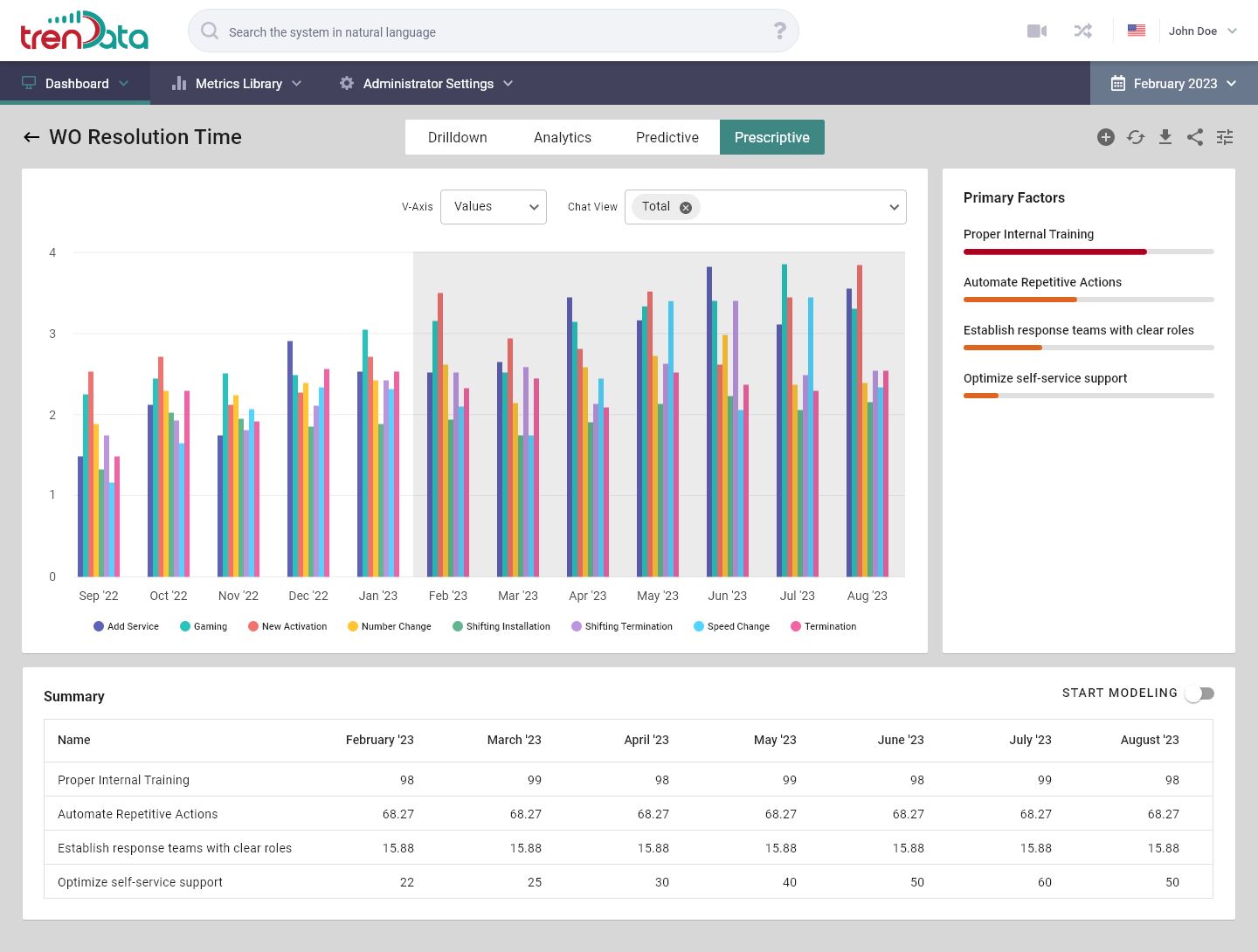The image size is (1258, 952).
Task: Open the filter sliders settings icon
Action: pyautogui.click(x=1225, y=137)
